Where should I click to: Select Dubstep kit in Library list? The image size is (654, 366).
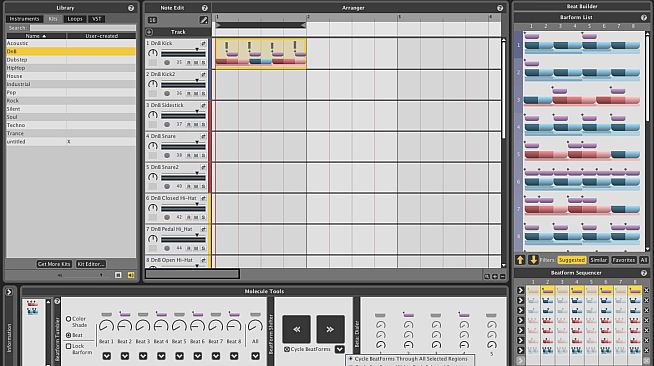pyautogui.click(x=71, y=60)
